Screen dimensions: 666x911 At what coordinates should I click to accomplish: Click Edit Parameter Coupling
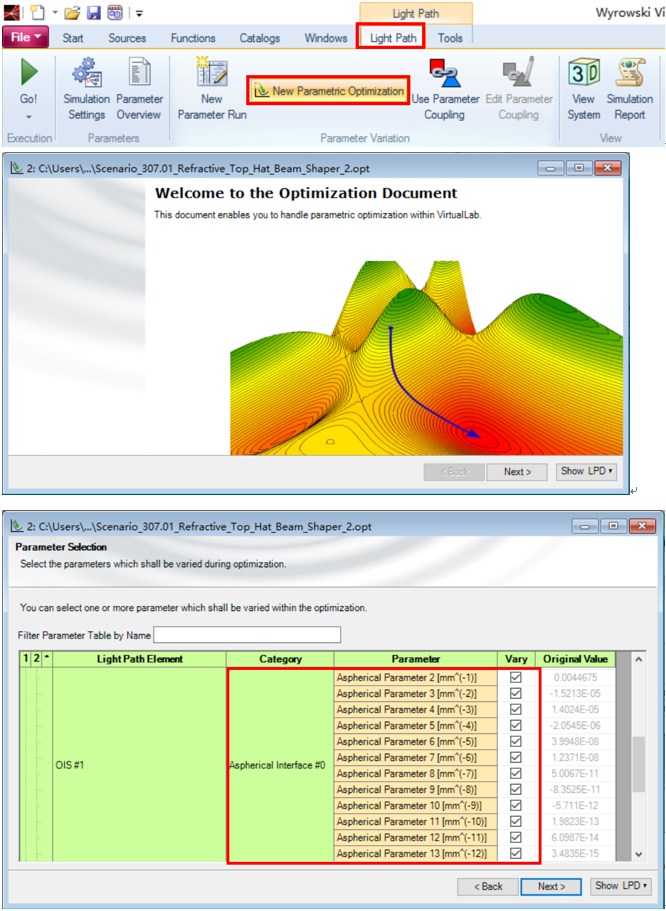pos(518,89)
